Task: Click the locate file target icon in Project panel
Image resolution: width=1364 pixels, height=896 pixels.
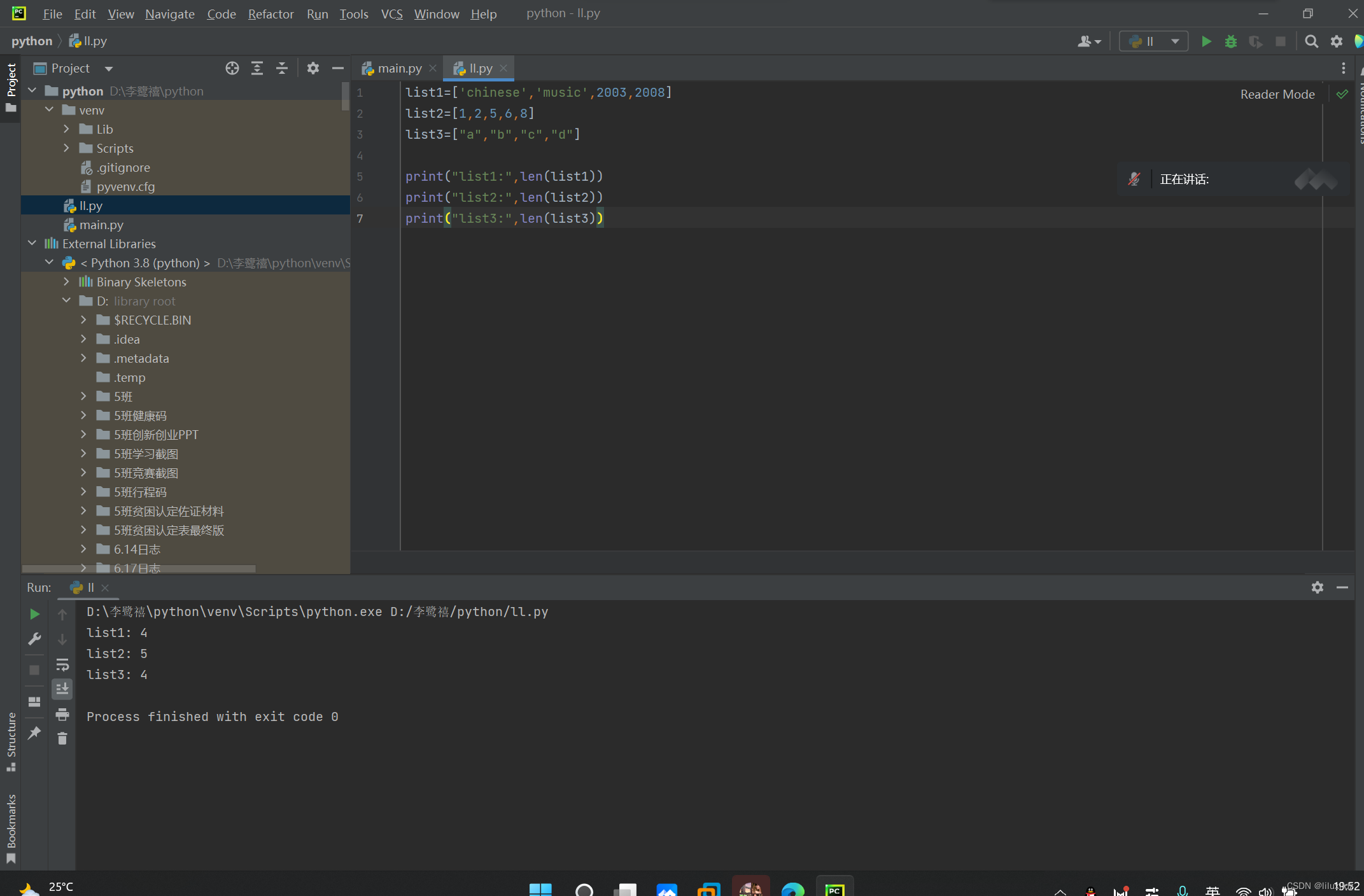Action: pyautogui.click(x=232, y=68)
